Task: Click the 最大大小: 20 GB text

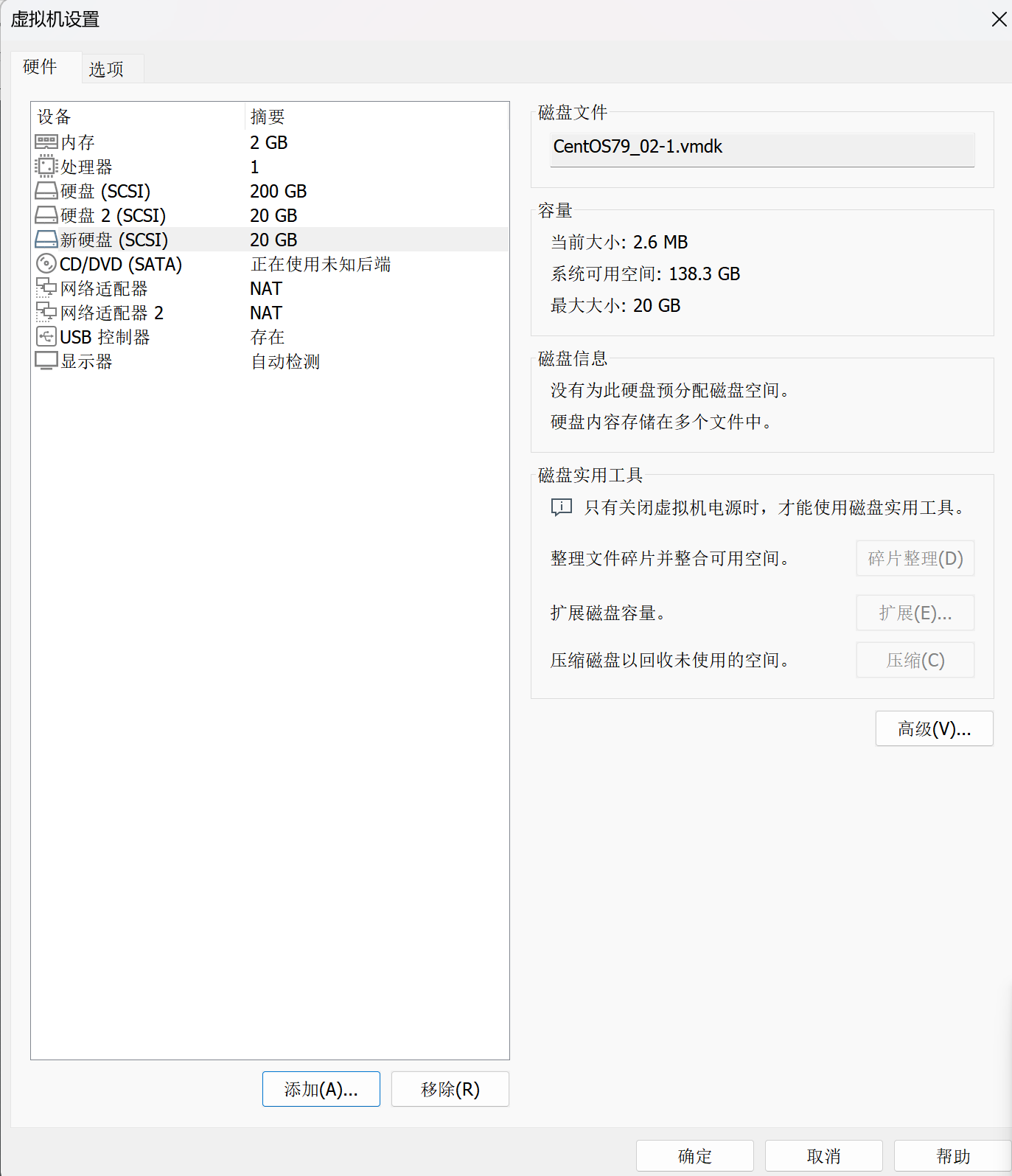Action: [x=615, y=305]
